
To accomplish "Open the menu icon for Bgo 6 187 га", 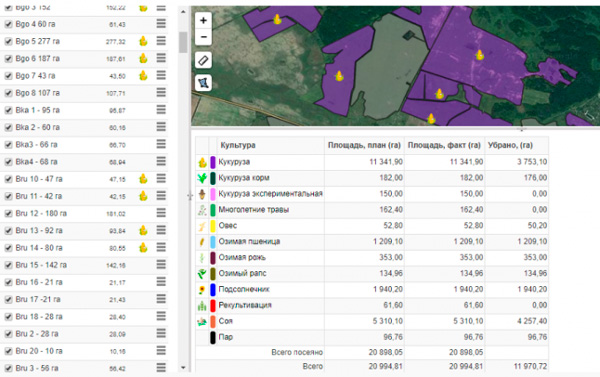I will (161, 58).
